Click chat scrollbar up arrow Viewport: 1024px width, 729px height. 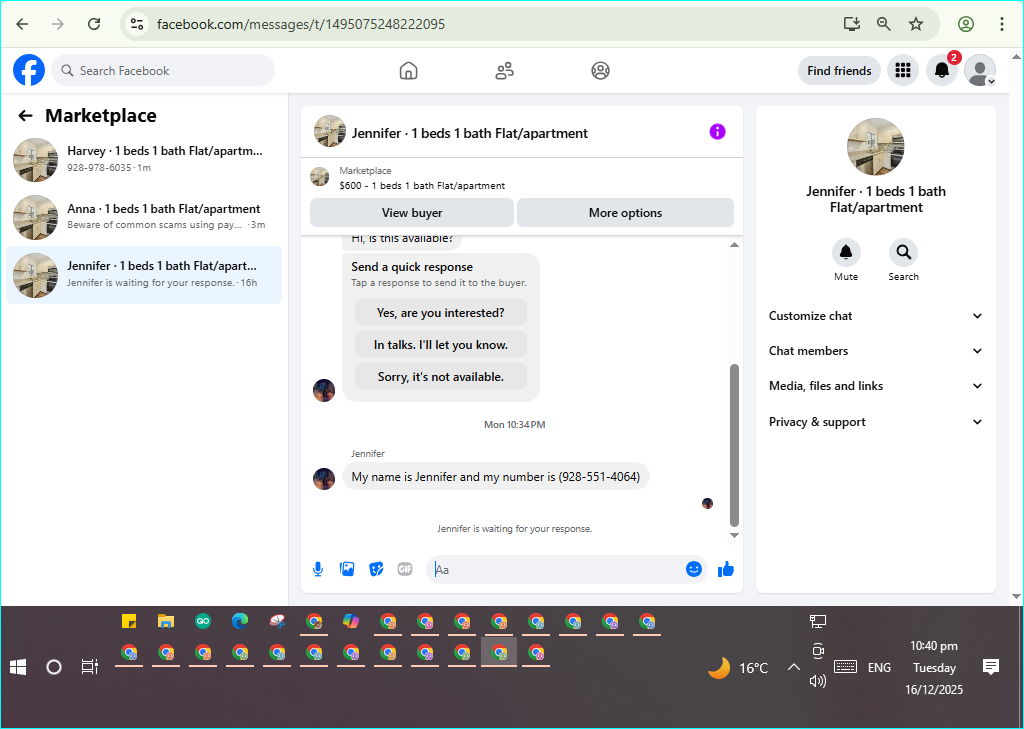click(734, 245)
